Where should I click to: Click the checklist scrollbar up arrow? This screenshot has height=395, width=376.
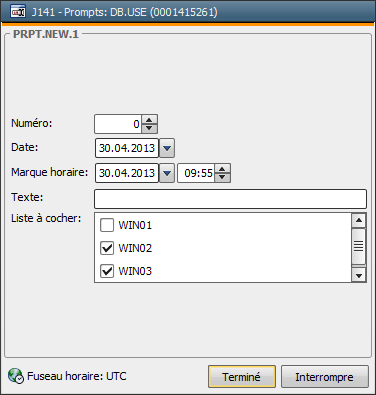click(x=359, y=220)
